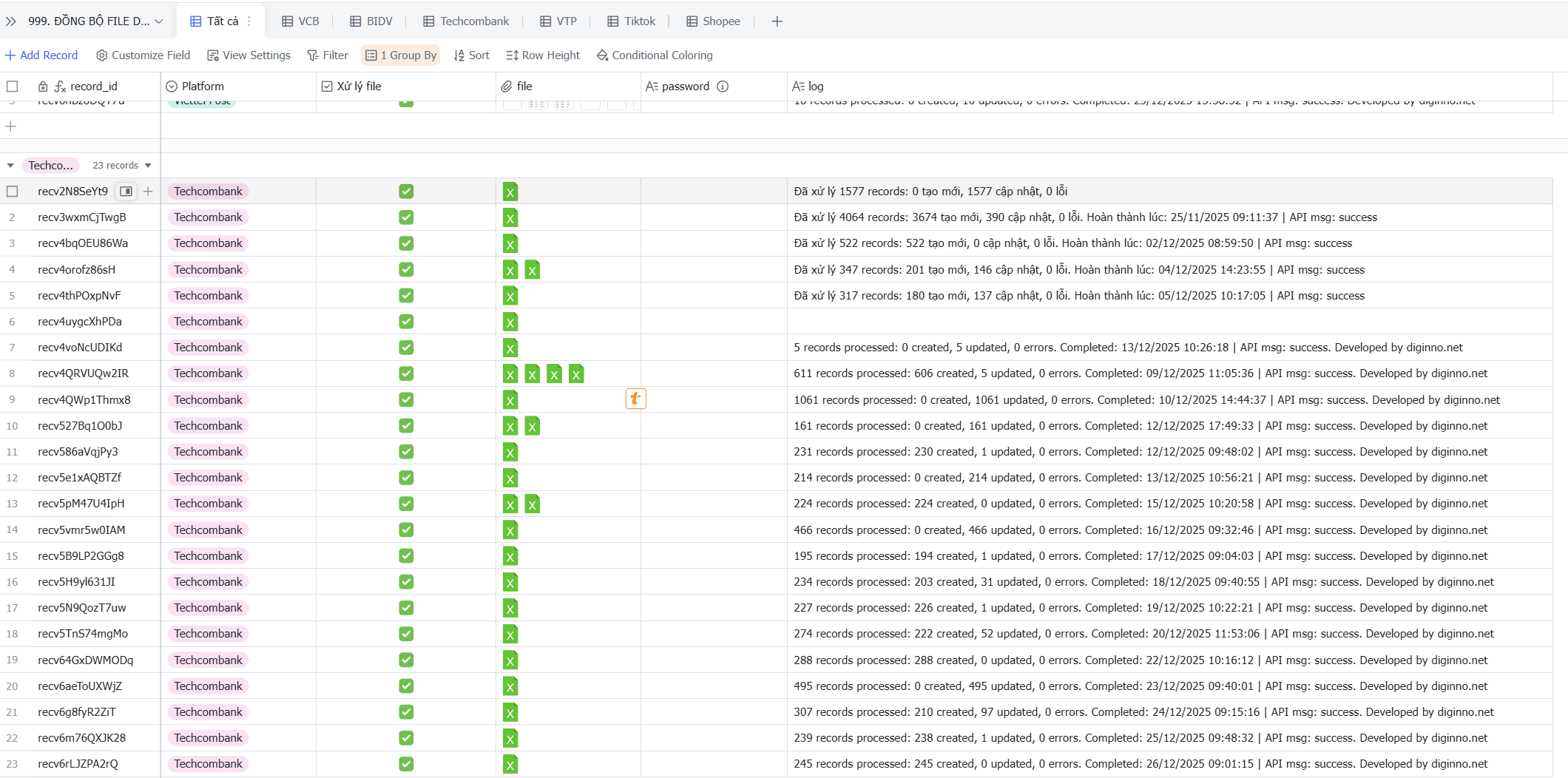Switch to the Shopee view tab
The height and width of the screenshot is (778, 1568).
(713, 21)
